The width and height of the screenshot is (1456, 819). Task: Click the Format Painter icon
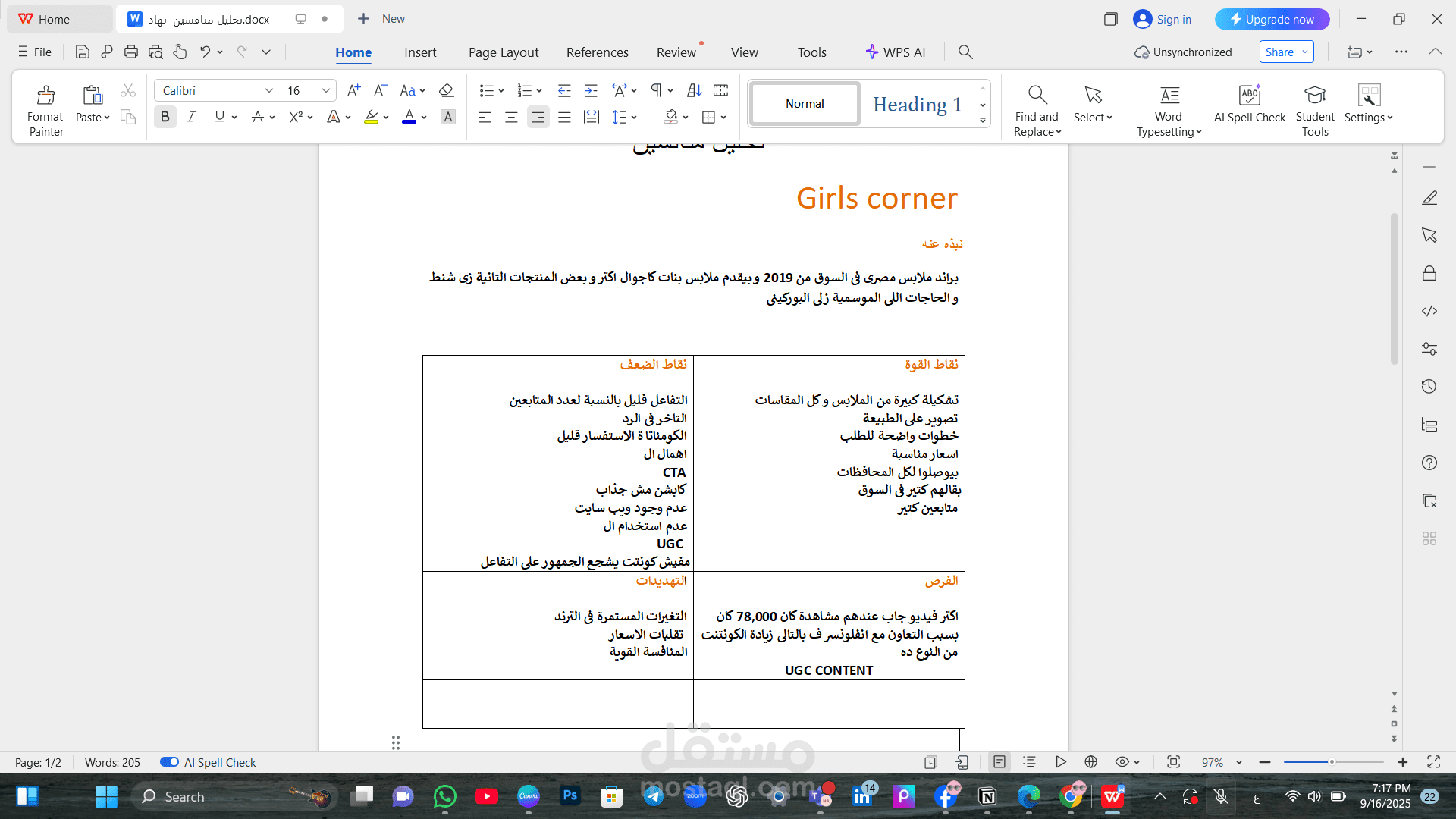pos(45,95)
